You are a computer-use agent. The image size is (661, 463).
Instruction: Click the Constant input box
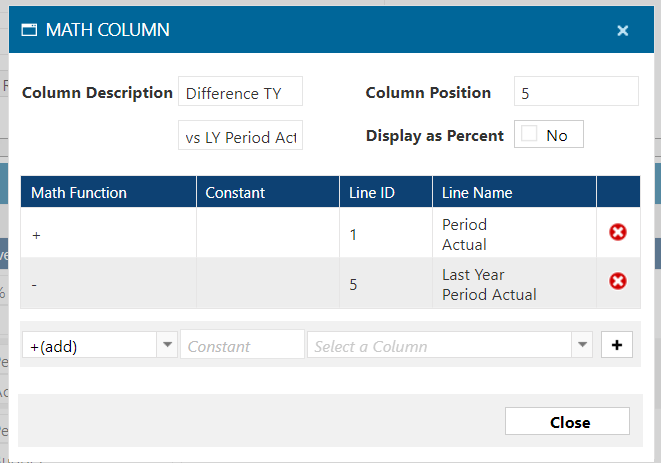tap(241, 346)
